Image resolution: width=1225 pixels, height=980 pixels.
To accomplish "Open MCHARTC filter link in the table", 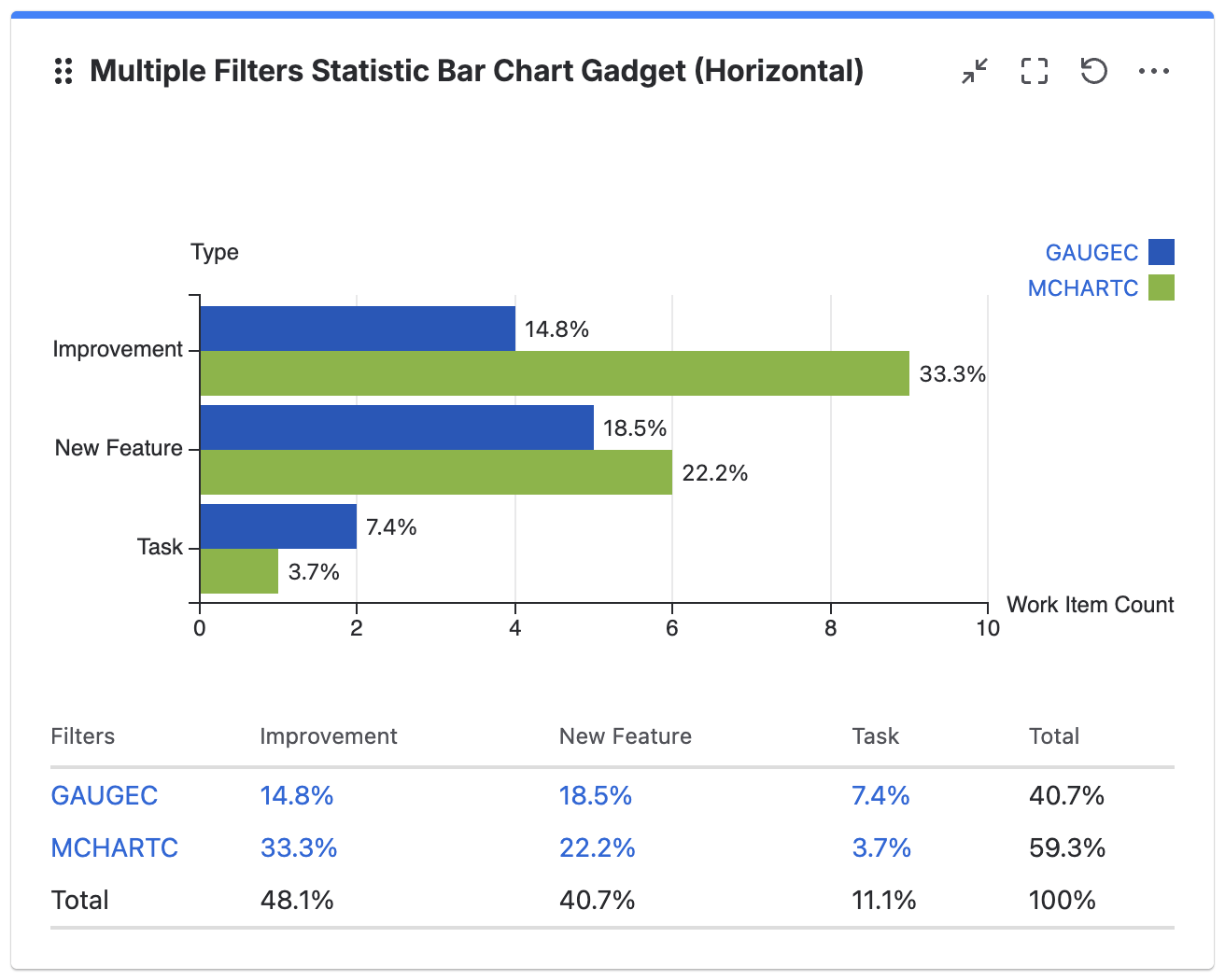I will [x=115, y=847].
